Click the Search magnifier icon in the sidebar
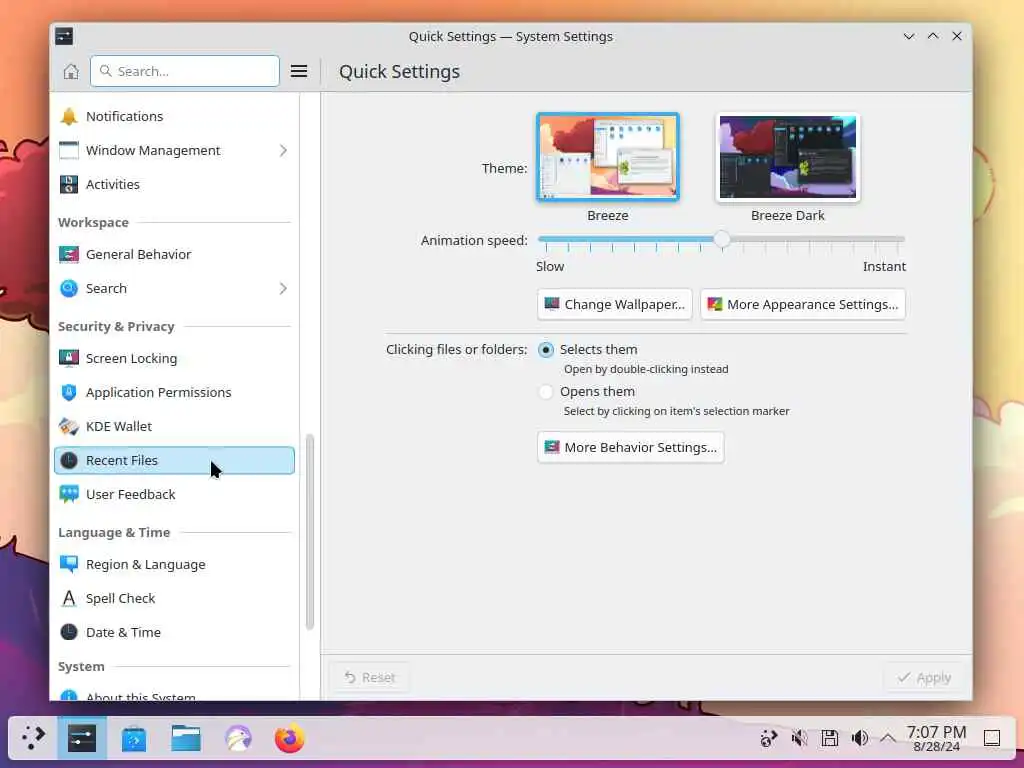Viewport: 1024px width, 768px height. (x=69, y=288)
